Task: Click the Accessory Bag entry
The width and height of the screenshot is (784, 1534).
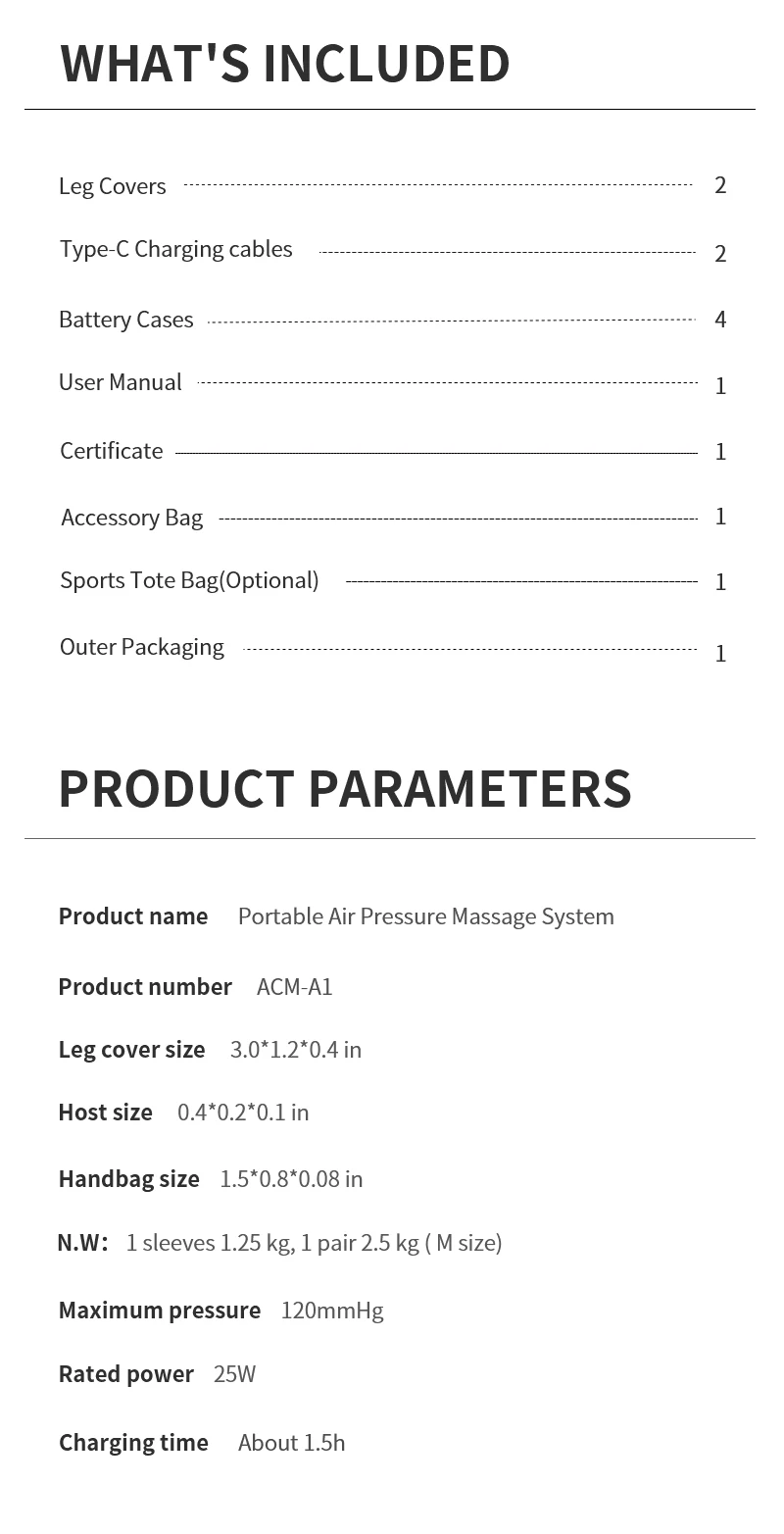Action: pyautogui.click(x=131, y=518)
